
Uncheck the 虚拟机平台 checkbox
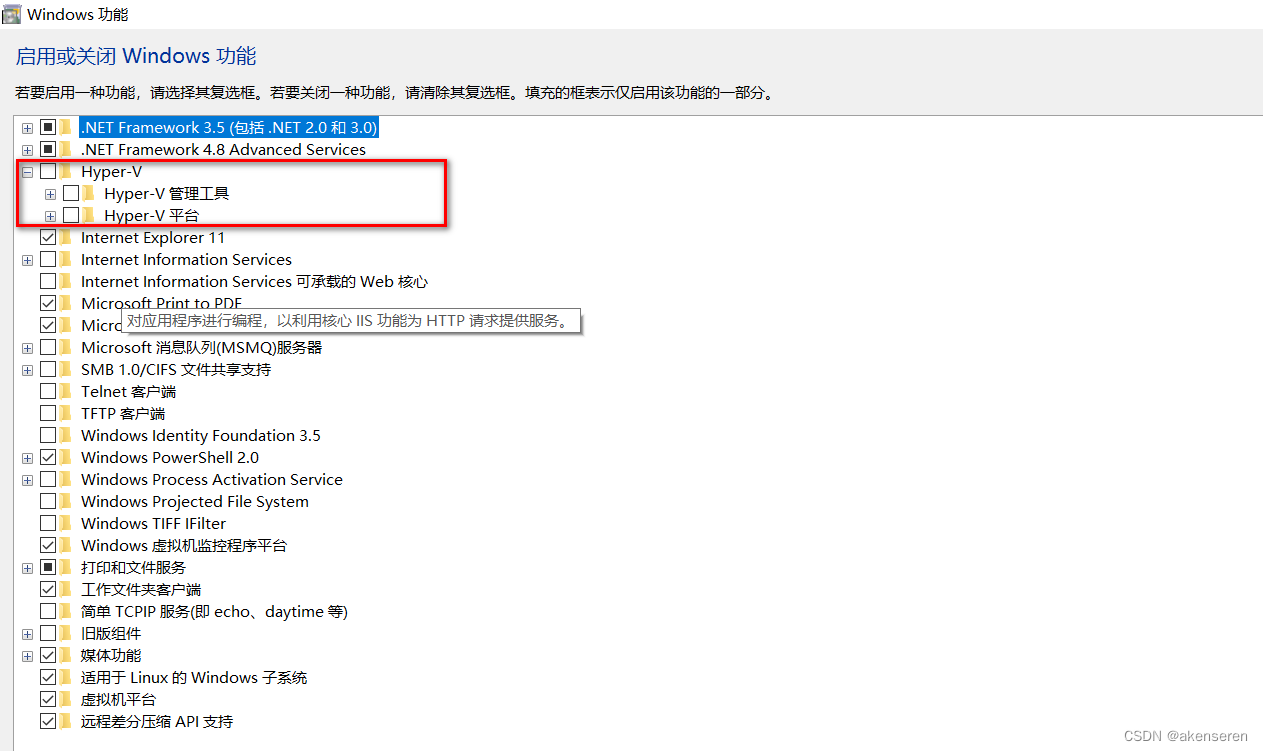[48, 700]
